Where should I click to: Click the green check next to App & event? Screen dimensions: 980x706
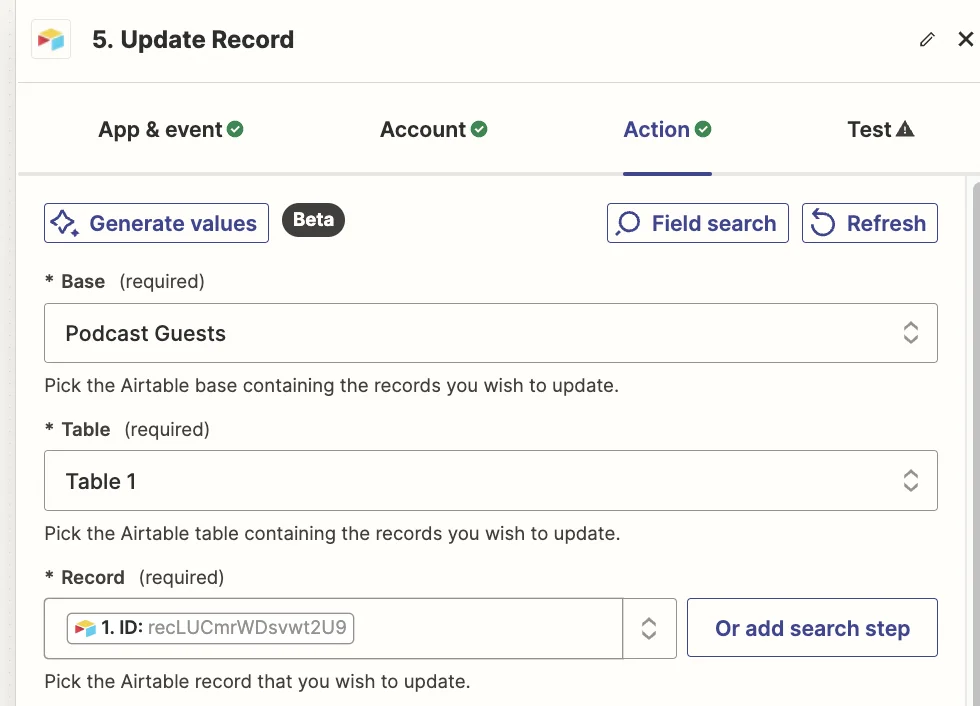click(x=235, y=129)
